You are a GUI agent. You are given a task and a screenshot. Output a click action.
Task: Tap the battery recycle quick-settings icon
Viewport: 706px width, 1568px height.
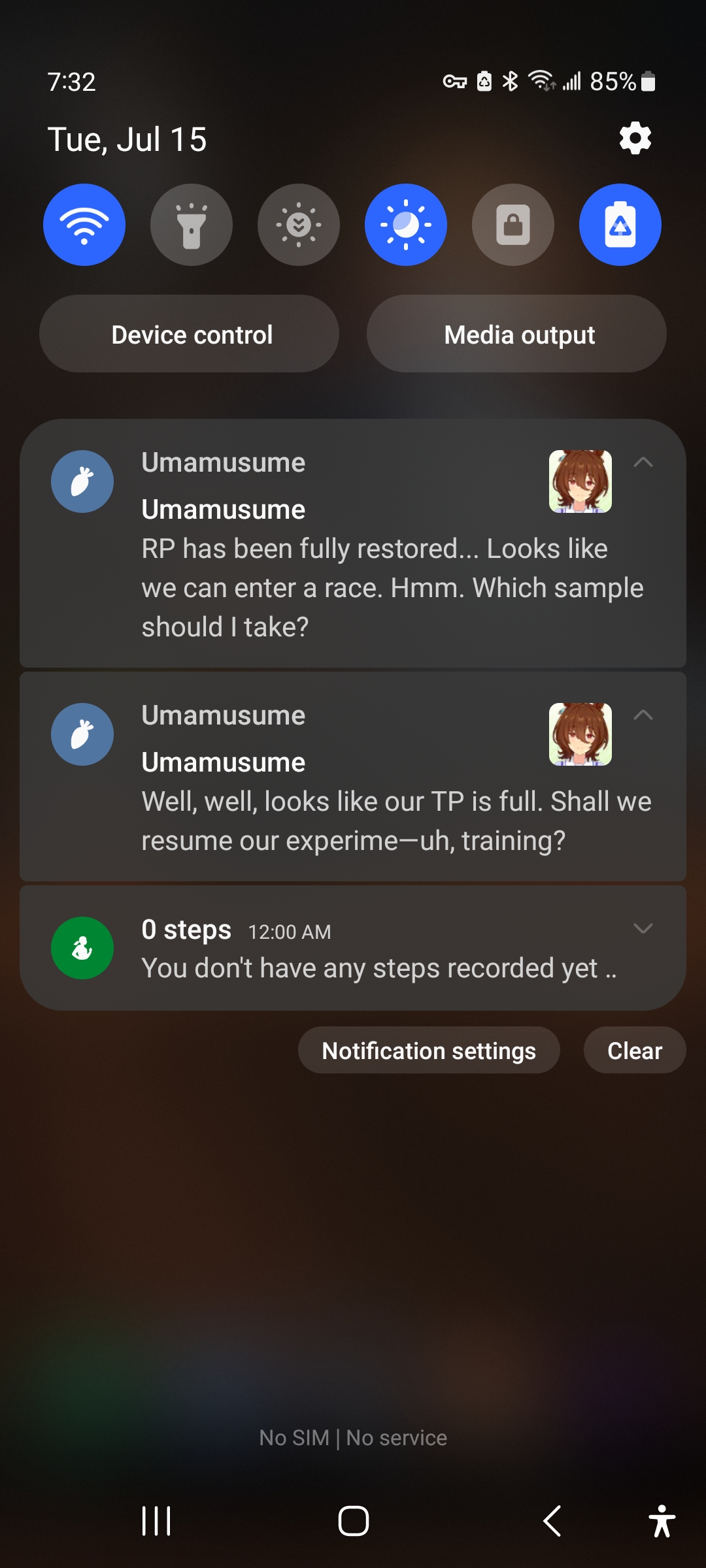[620, 225]
